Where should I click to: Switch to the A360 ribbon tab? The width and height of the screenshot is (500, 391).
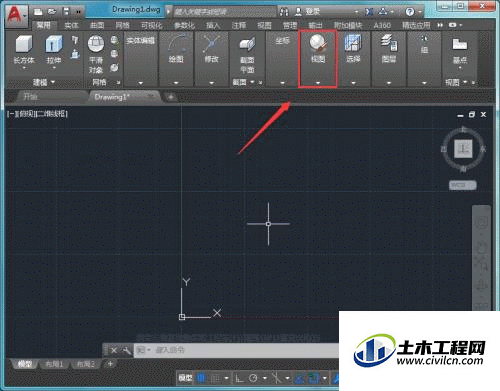(x=382, y=25)
